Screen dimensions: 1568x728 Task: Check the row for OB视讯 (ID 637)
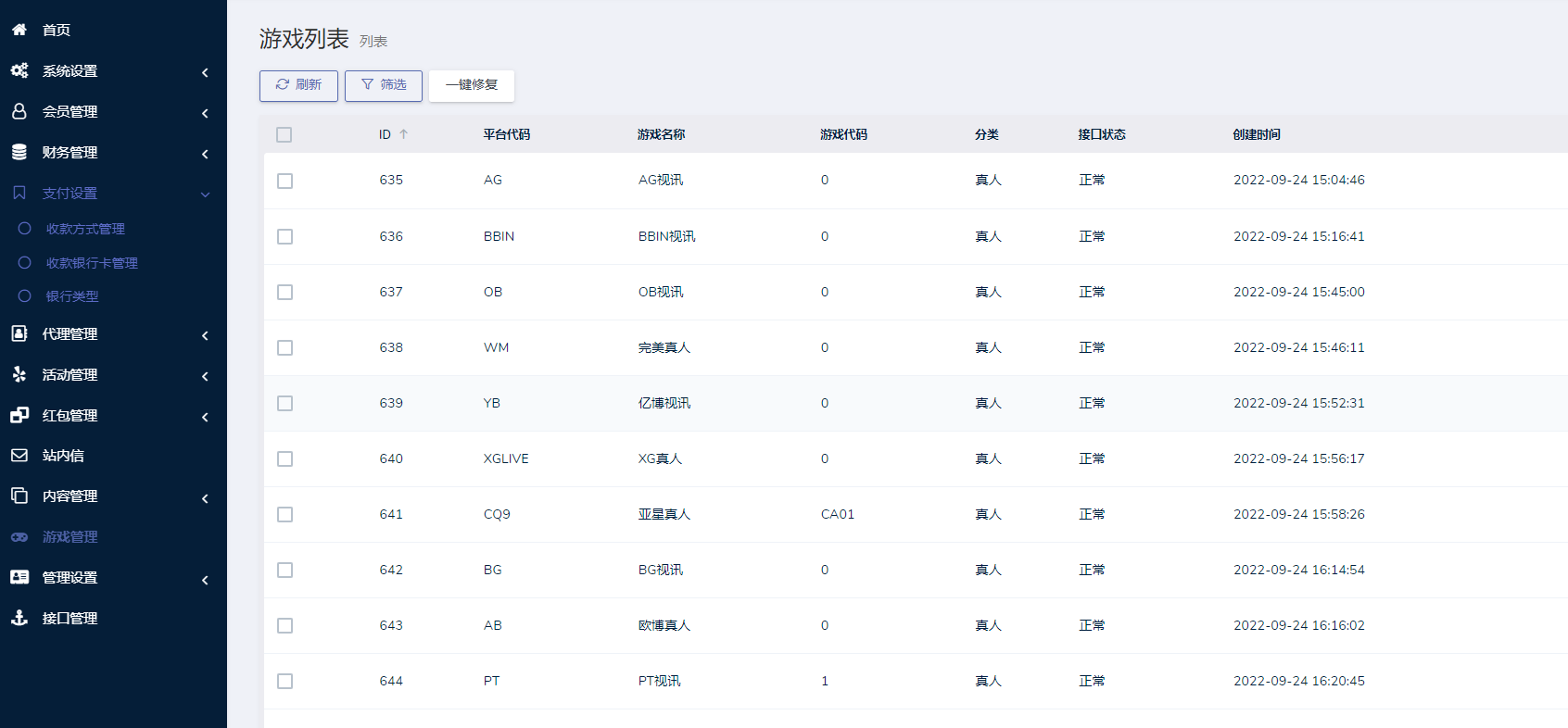[x=285, y=292]
